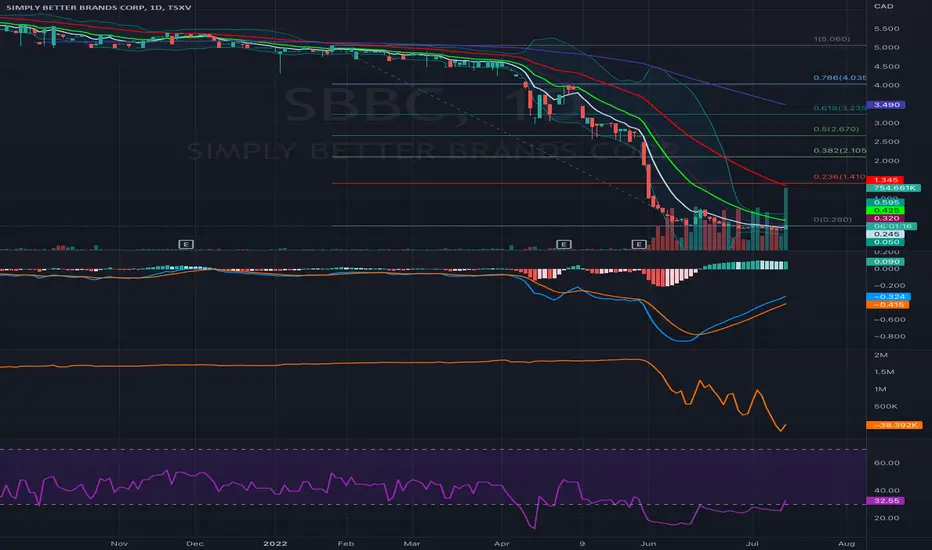932x550 pixels.
Task: Click the 06:01:16 countdown tag
Action: [x=892, y=226]
